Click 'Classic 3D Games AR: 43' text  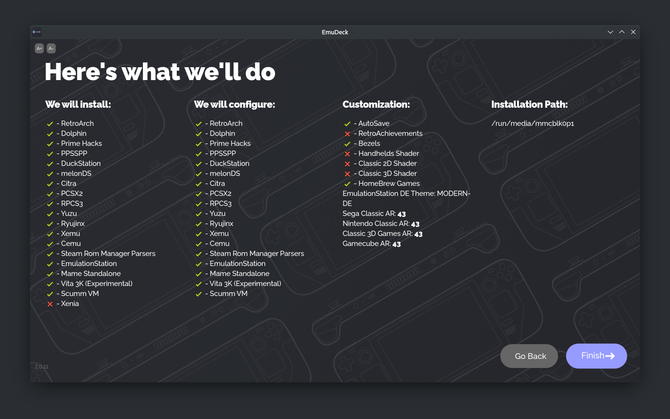382,234
